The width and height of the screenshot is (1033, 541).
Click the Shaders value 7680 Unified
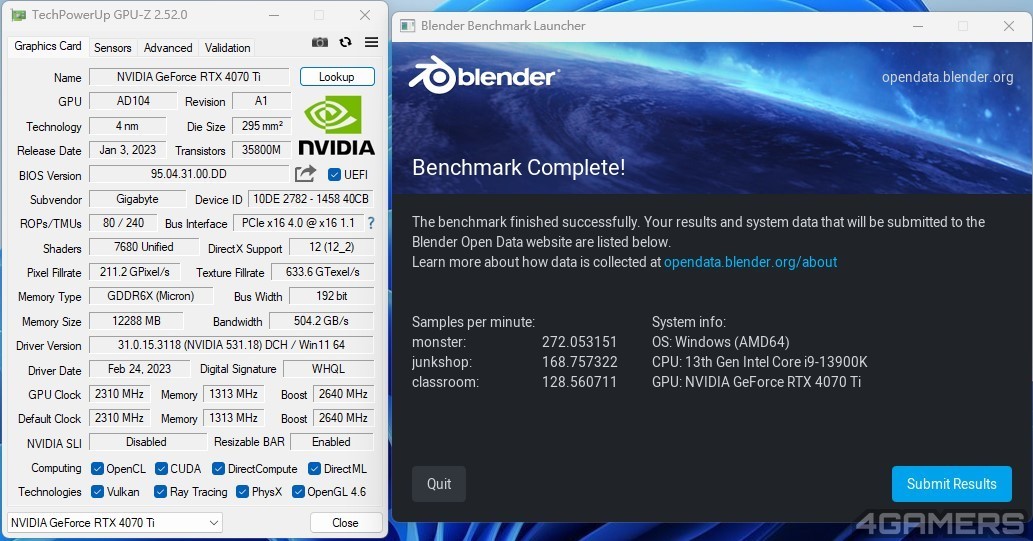tap(144, 247)
